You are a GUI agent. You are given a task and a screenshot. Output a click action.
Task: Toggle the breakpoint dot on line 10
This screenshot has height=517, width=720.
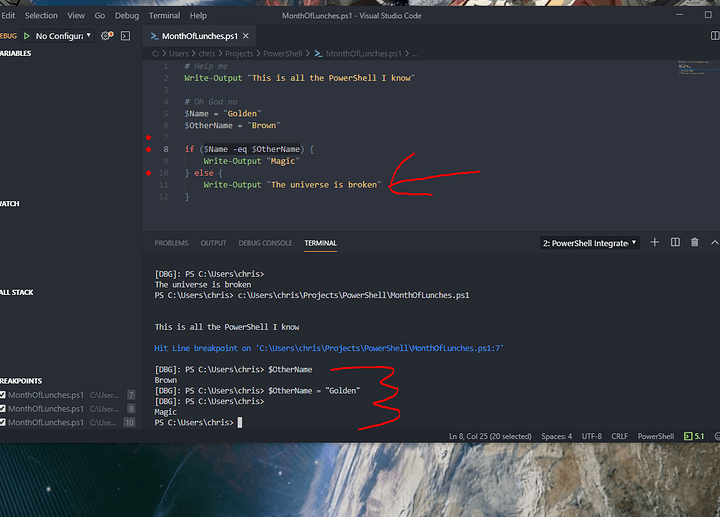coord(148,173)
